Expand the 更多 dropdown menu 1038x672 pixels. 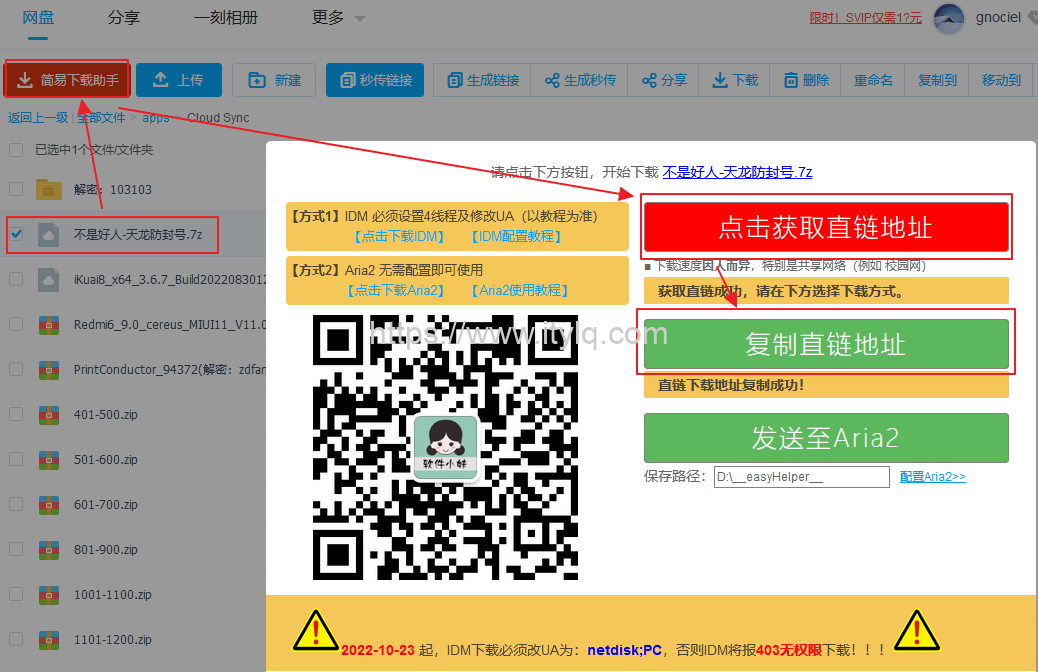336,17
